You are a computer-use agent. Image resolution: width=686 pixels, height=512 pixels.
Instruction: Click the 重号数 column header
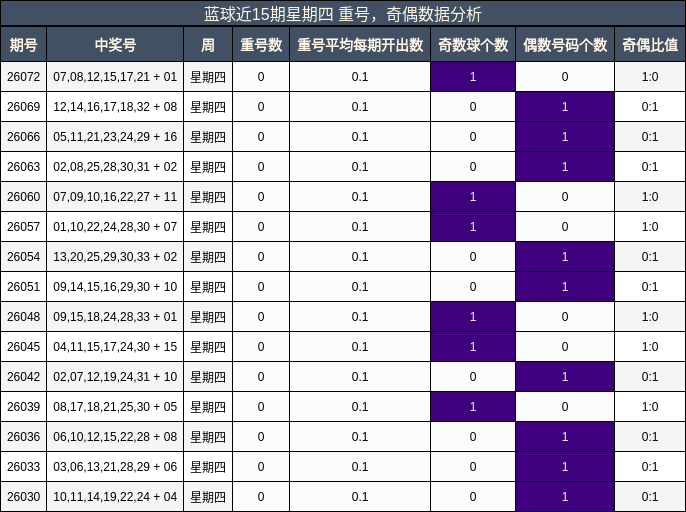[x=261, y=44]
